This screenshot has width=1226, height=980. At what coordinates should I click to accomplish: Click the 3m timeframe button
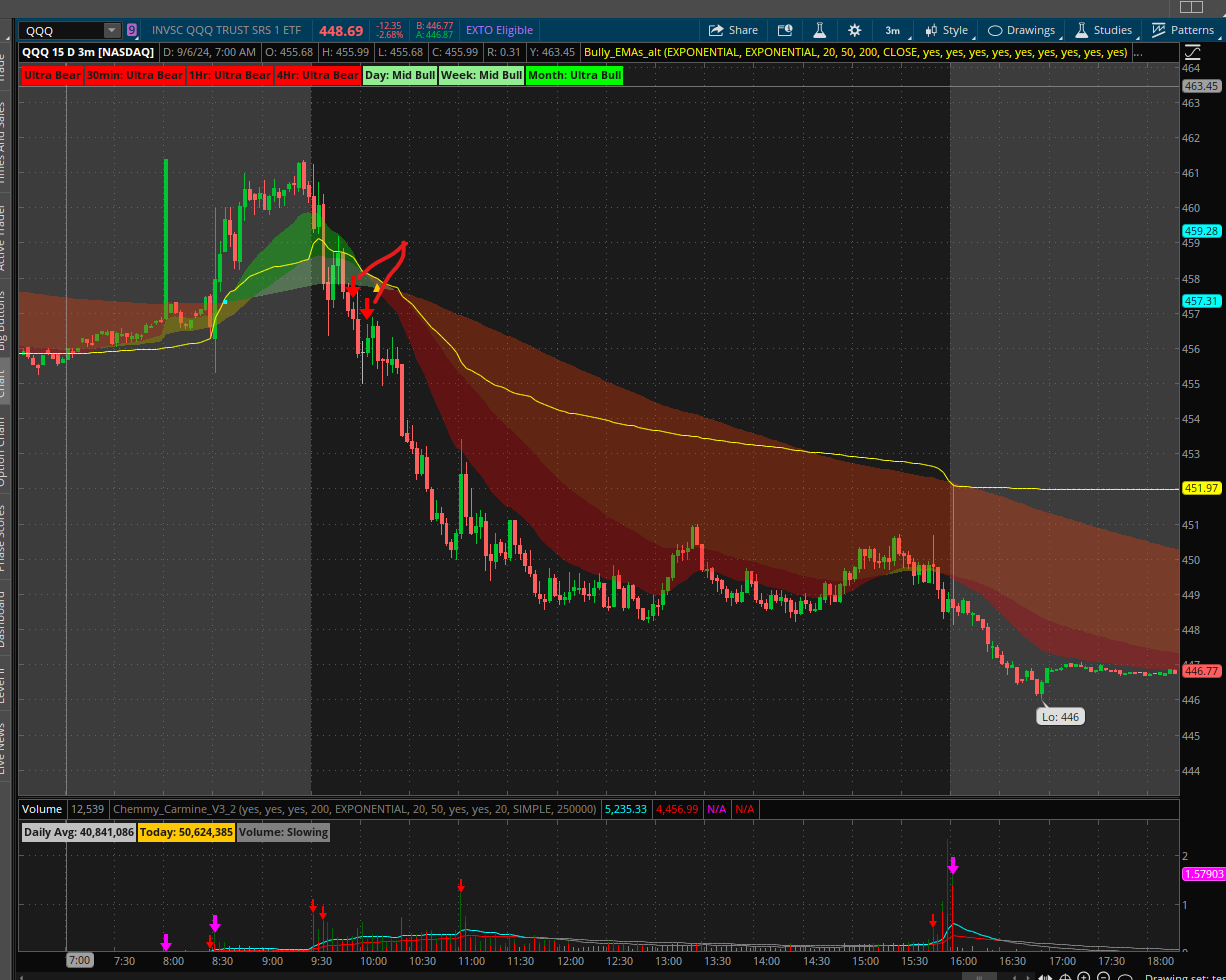pyautogui.click(x=892, y=30)
